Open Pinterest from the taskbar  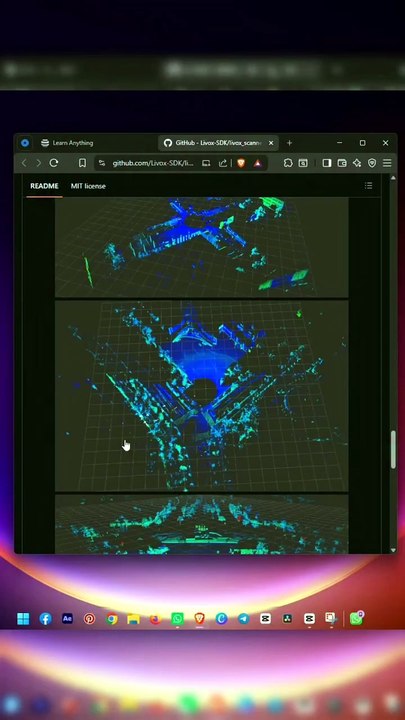(90, 619)
